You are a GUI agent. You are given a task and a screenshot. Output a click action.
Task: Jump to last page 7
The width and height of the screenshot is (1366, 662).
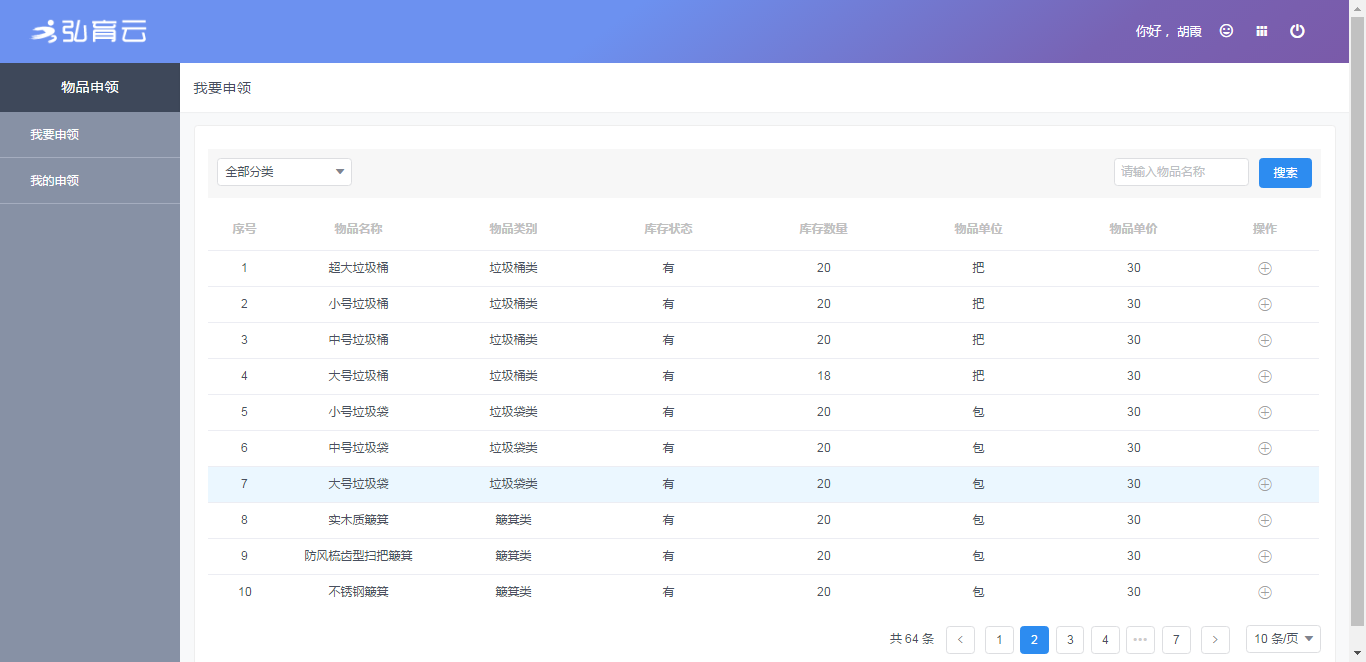(x=1176, y=640)
